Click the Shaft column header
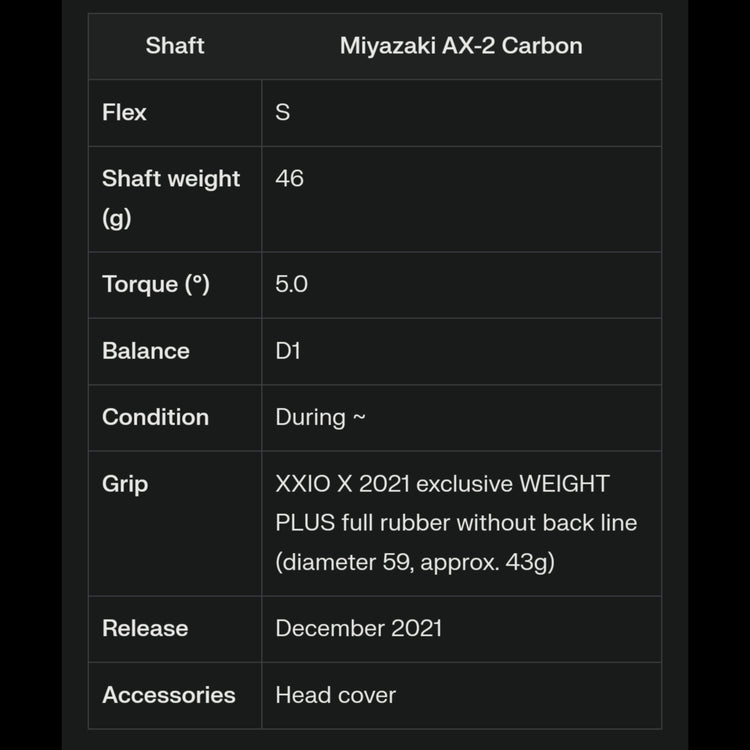 click(x=175, y=46)
